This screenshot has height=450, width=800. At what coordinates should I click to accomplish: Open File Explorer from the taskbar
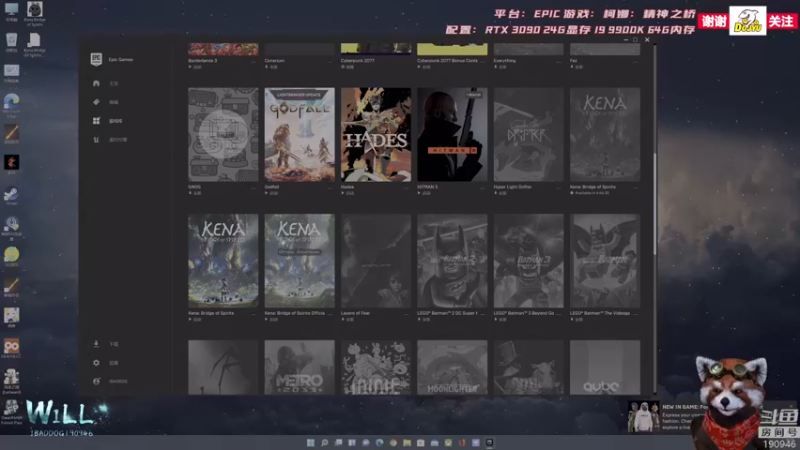coord(407,443)
